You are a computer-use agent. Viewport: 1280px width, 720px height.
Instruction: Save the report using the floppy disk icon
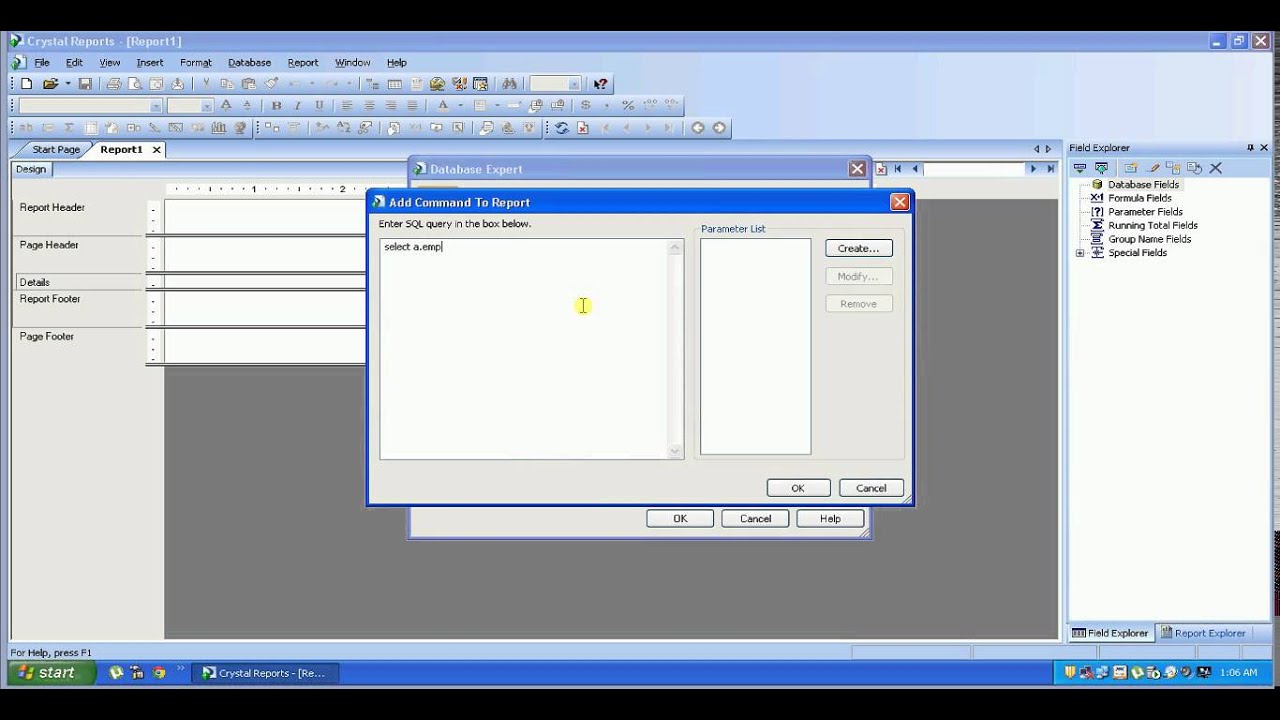click(x=85, y=84)
